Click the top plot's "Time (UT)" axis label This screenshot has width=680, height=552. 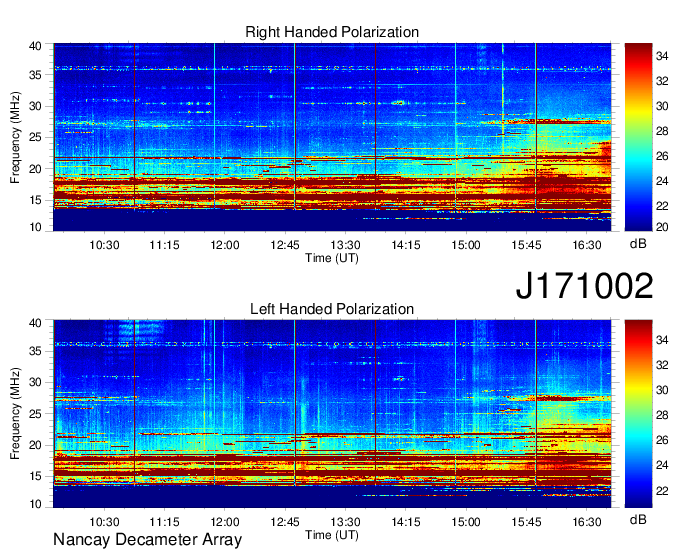click(332, 258)
